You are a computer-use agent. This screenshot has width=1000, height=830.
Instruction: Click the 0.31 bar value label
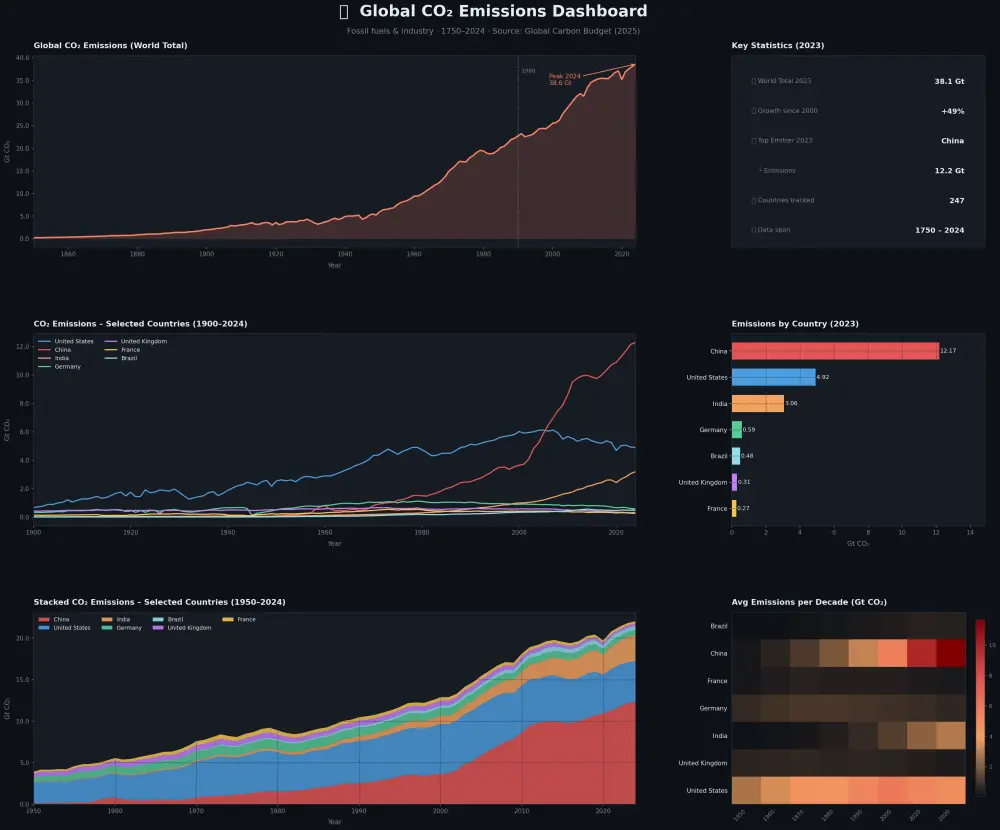pyautogui.click(x=744, y=482)
